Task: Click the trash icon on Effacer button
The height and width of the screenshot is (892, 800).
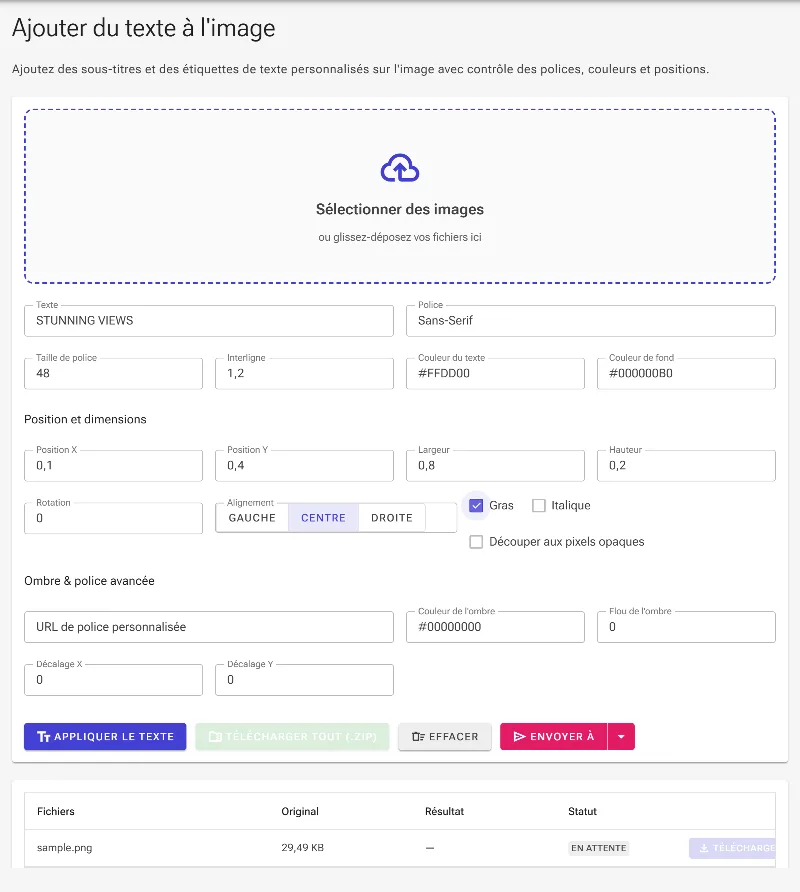Action: [418, 737]
